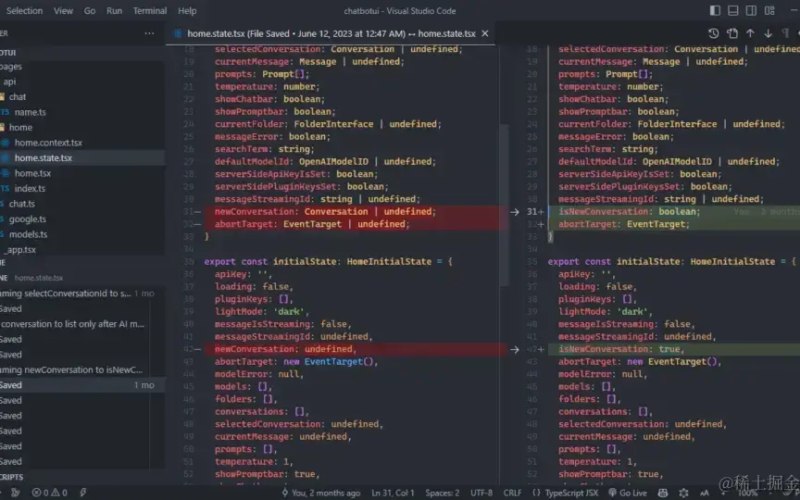Open the Run menu

[114, 10]
